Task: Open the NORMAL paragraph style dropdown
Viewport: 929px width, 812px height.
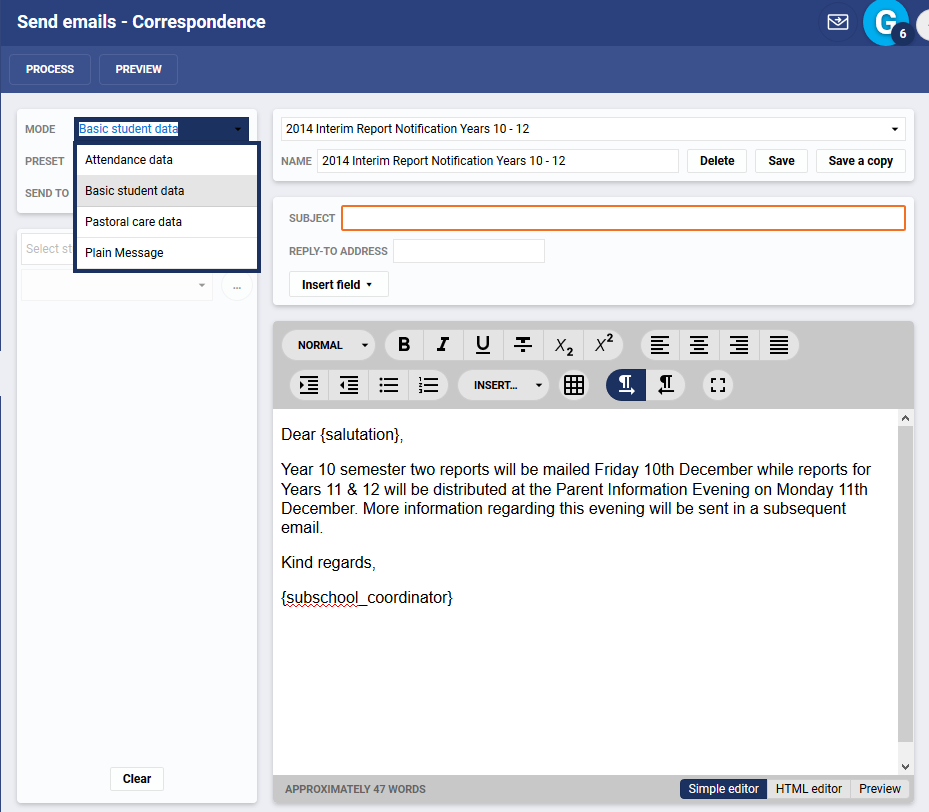Action: [328, 345]
